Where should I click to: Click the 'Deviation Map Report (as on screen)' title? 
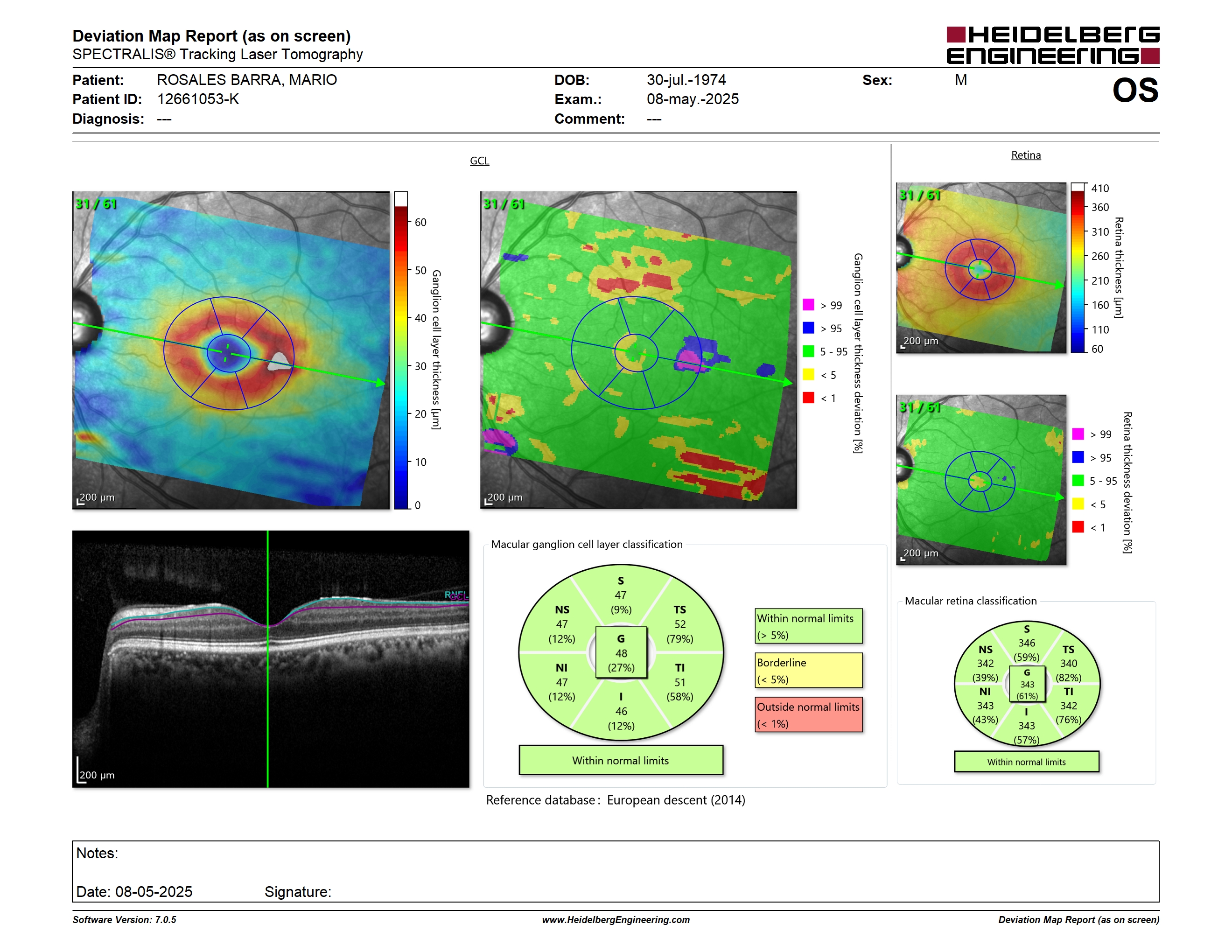click(x=211, y=36)
